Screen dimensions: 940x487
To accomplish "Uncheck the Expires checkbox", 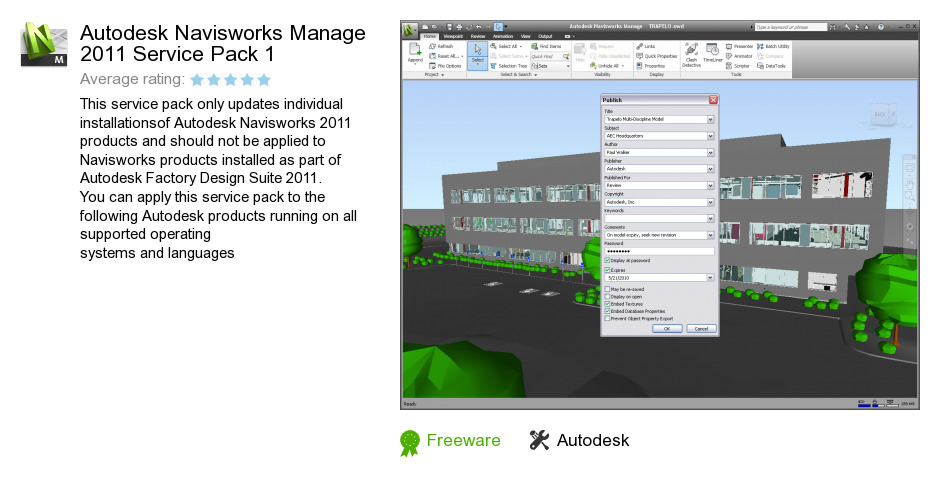I will (x=607, y=270).
